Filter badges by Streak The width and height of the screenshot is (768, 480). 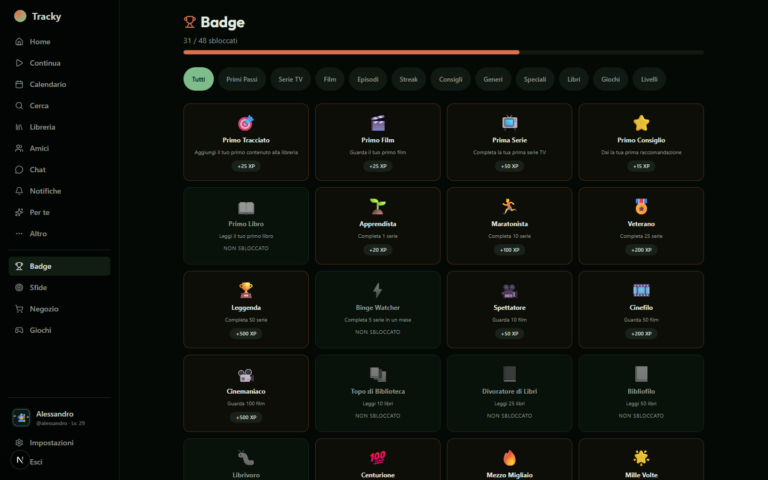point(408,79)
